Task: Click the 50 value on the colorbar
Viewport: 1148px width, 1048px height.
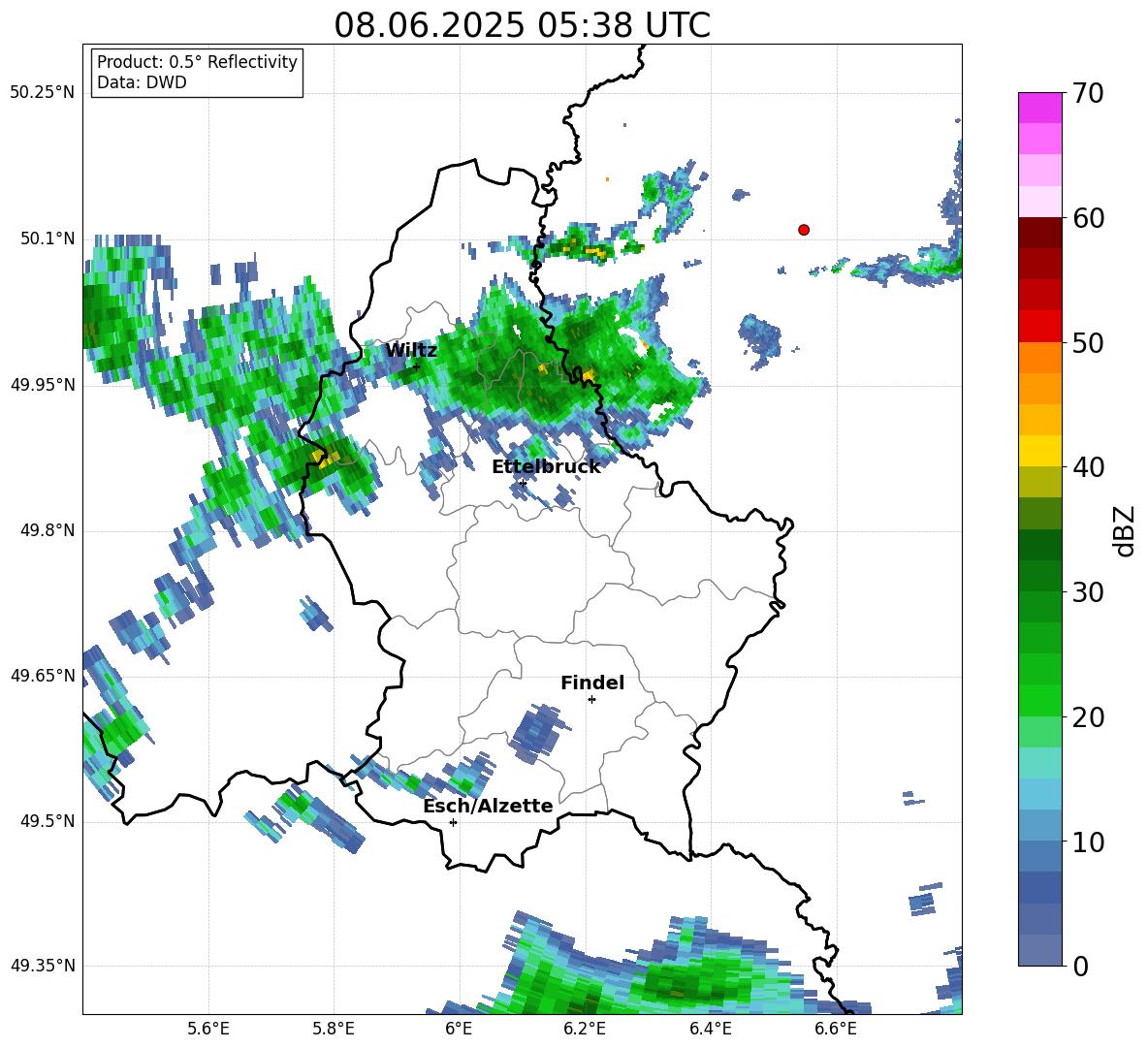Action: [1087, 343]
